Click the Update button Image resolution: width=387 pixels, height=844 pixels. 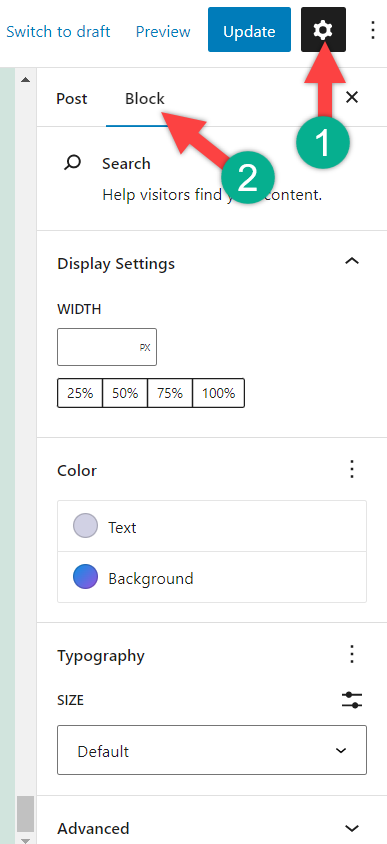coord(249,30)
